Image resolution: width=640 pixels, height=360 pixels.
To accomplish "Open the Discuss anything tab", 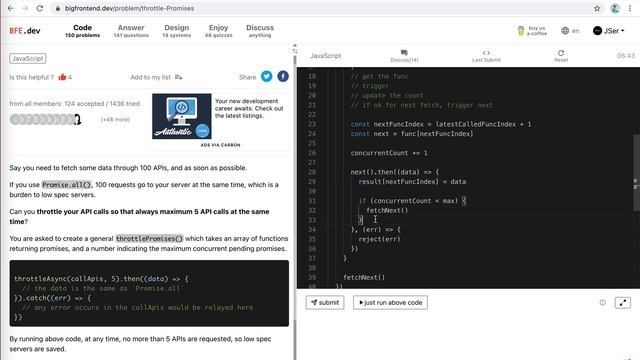I will coord(260,31).
